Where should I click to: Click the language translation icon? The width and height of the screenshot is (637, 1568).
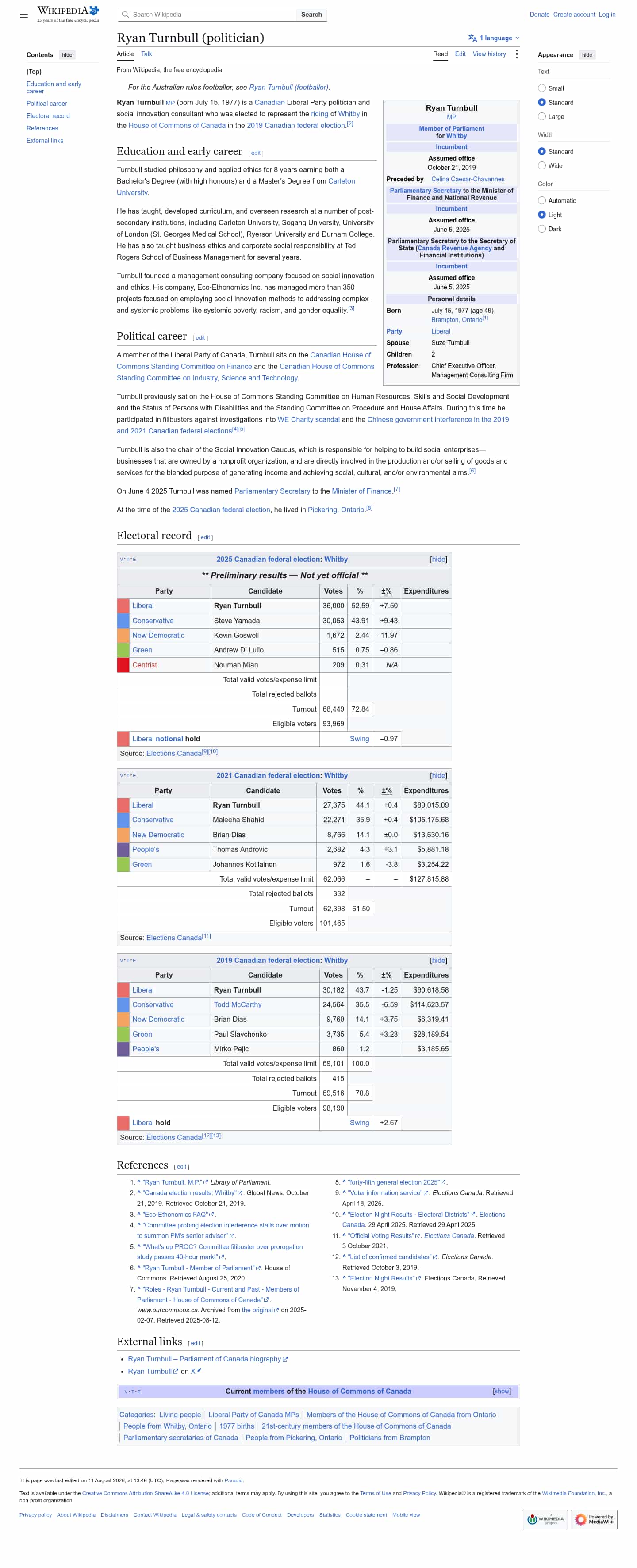472,38
